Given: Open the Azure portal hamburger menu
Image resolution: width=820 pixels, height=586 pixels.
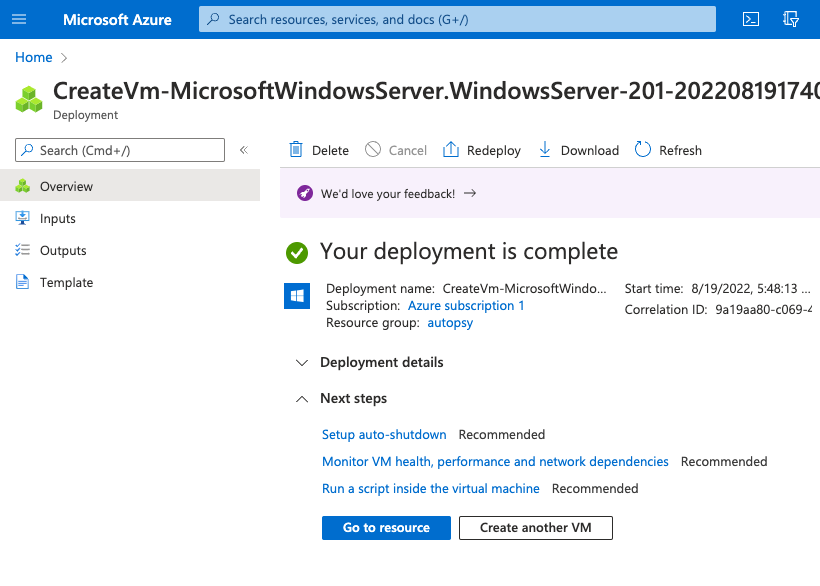Looking at the screenshot, I should click(19, 19).
